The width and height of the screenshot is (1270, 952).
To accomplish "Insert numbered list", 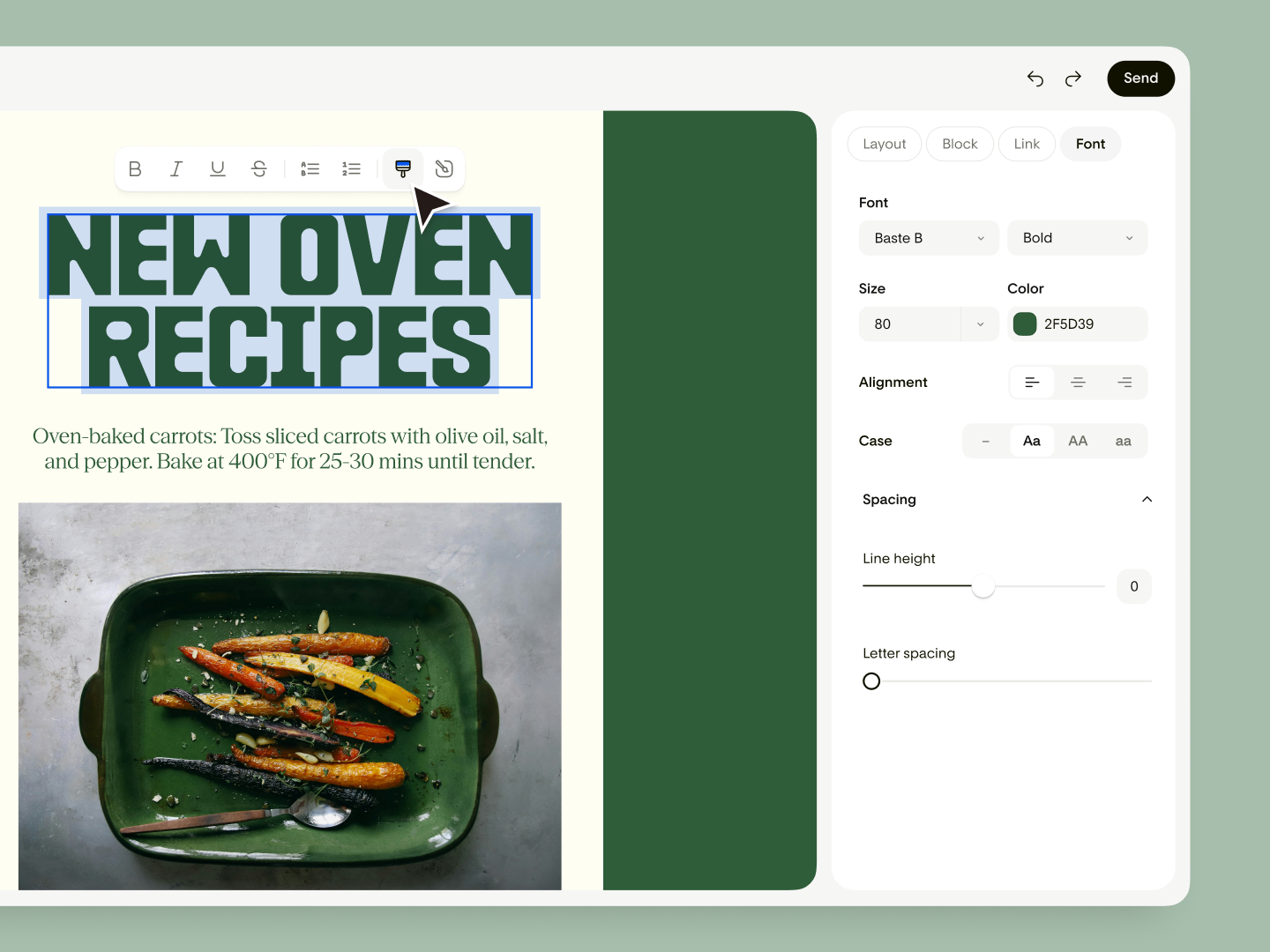I will [x=351, y=168].
